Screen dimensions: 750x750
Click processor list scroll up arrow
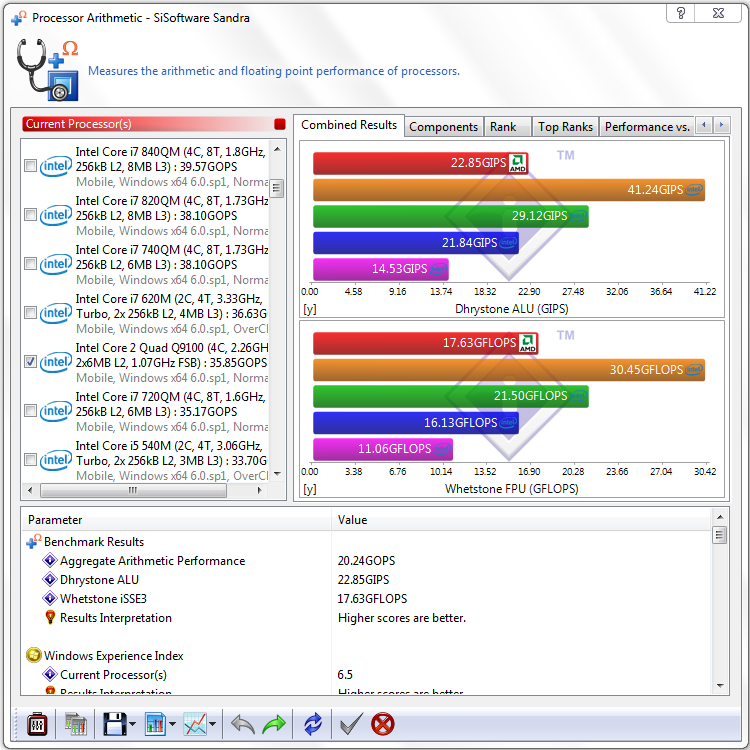click(277, 149)
